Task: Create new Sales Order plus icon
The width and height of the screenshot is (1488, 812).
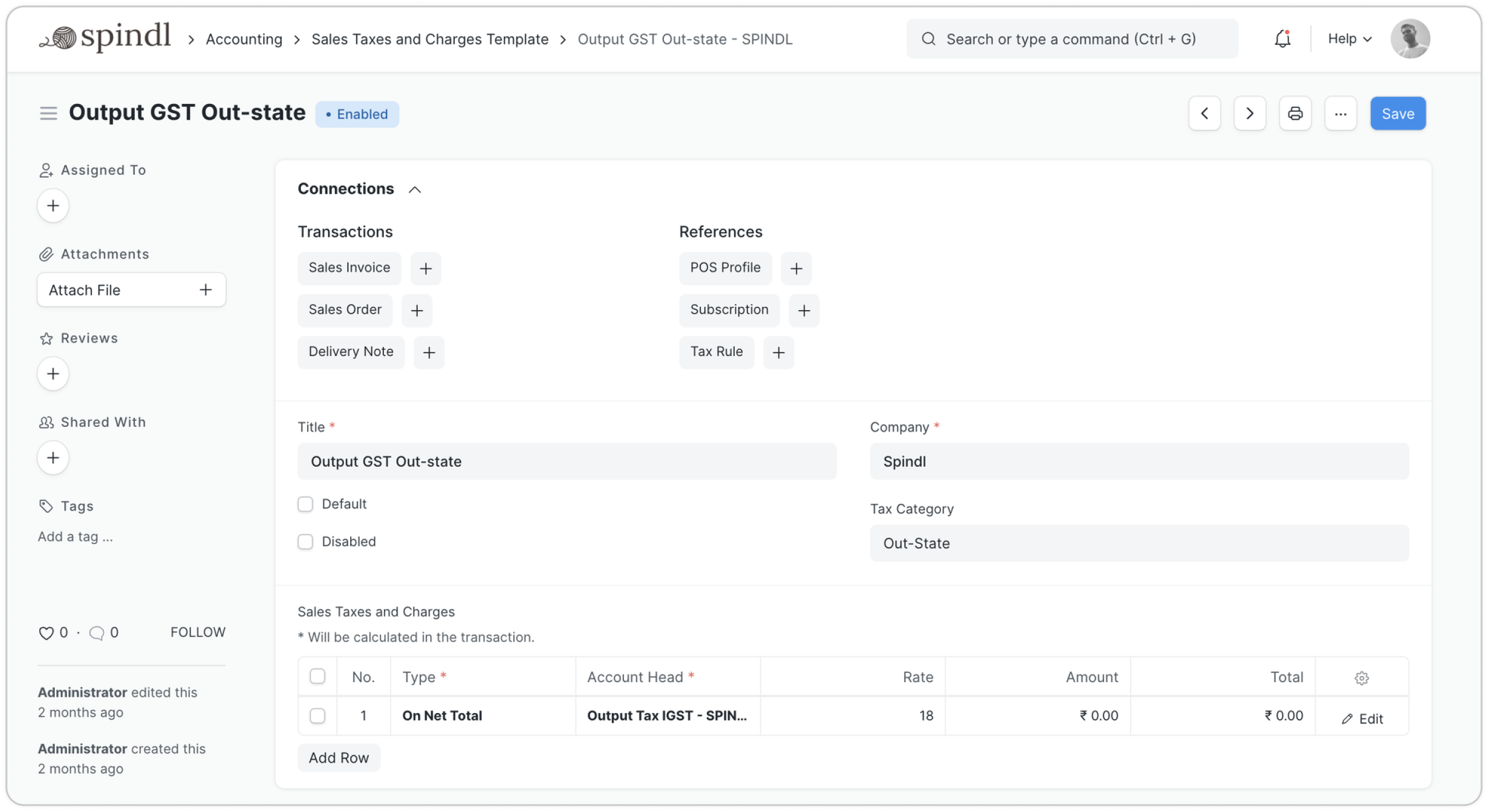Action: click(417, 310)
